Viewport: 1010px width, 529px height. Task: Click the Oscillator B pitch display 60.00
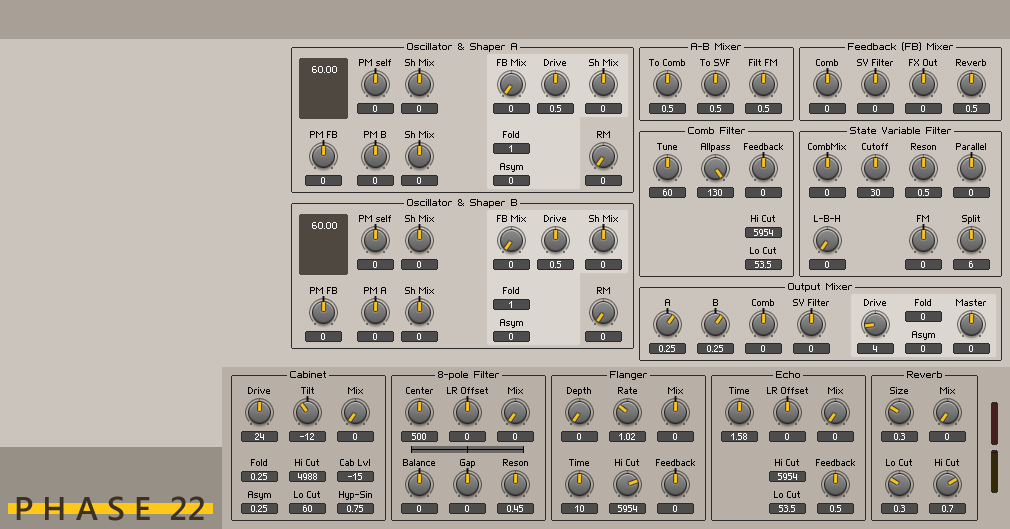pos(323,244)
